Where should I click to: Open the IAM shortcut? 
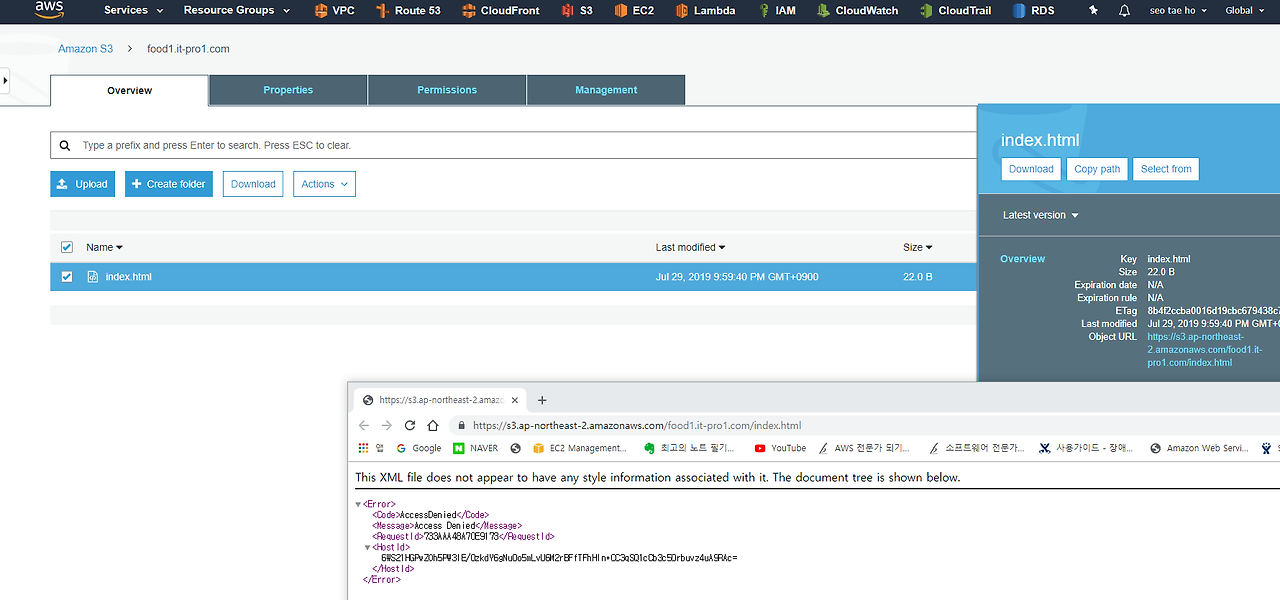[x=776, y=11]
